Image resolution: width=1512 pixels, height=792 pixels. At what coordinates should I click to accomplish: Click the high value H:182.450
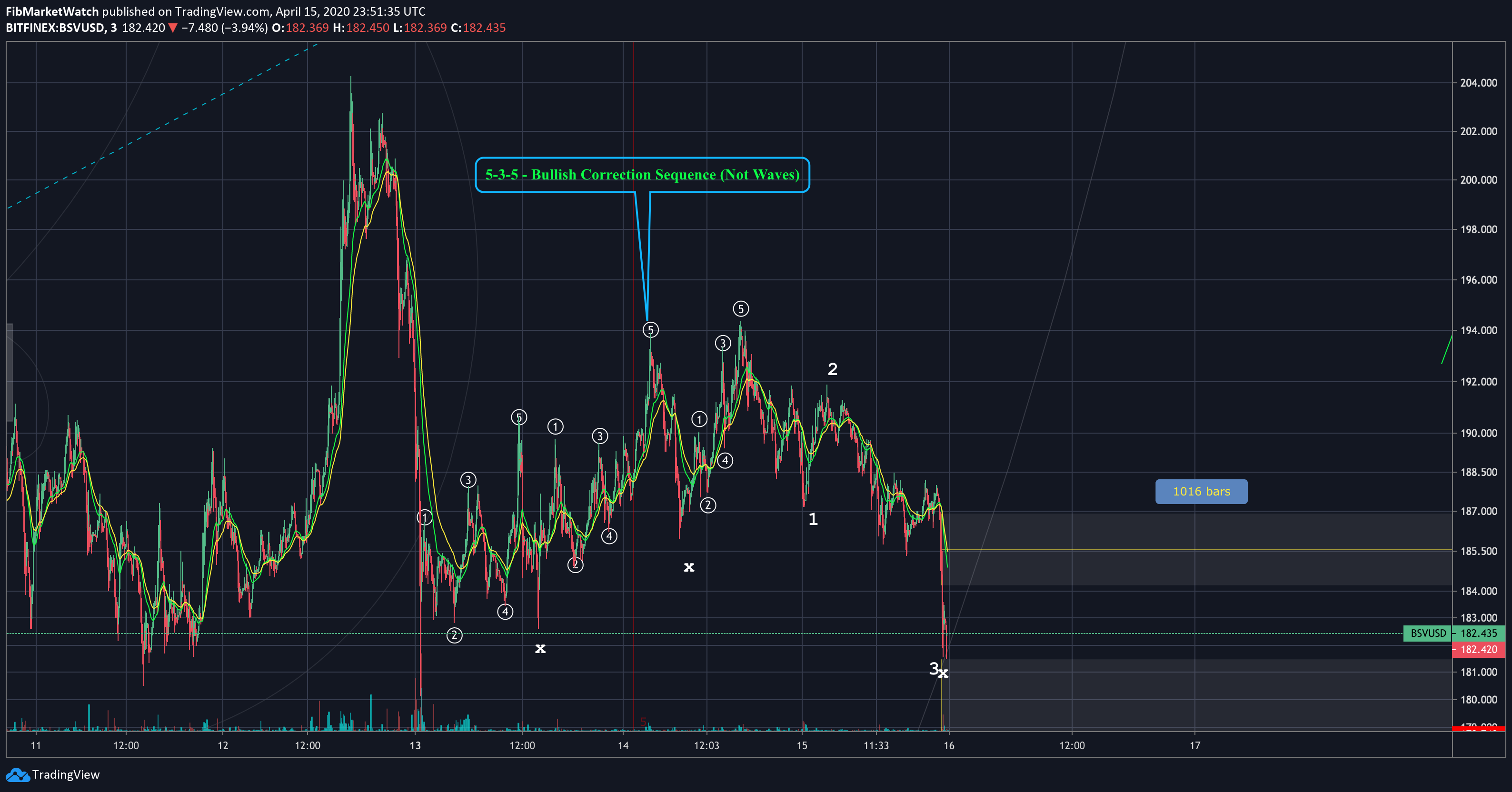click(x=360, y=28)
